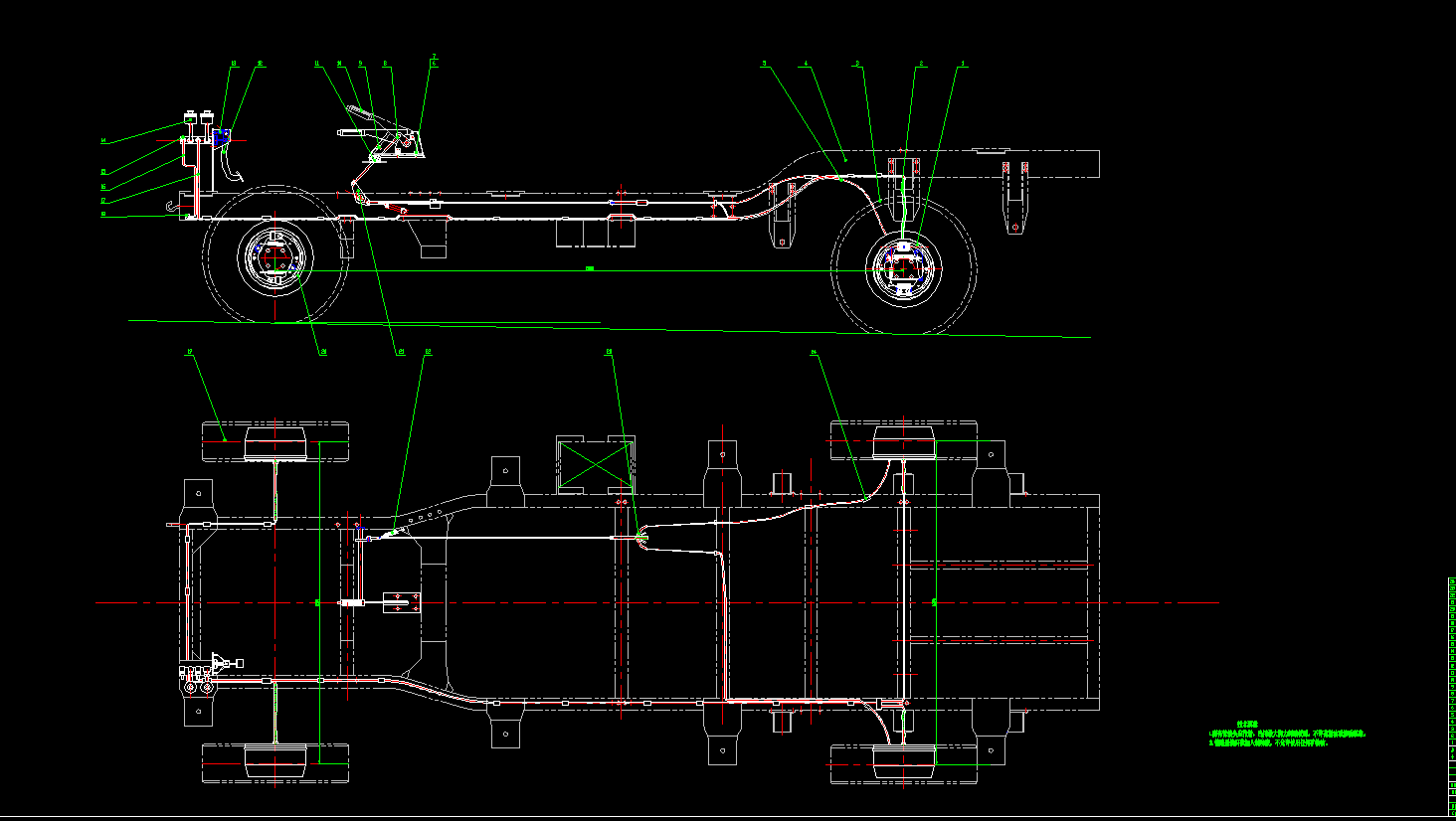This screenshot has width=1456, height=821.
Task: Click the lower rear tire in the plan view
Action: [x=904, y=763]
